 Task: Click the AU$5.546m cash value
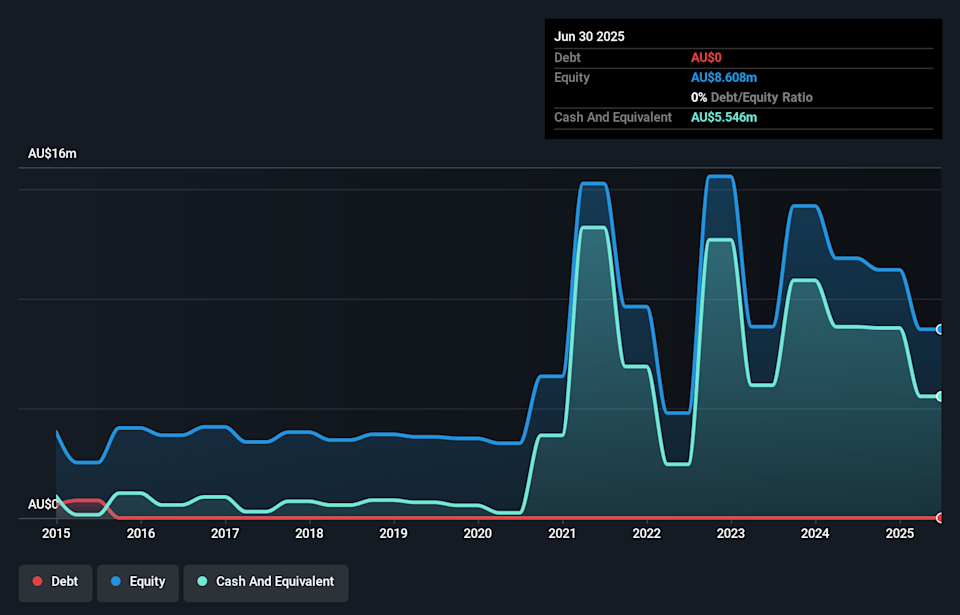(x=724, y=118)
